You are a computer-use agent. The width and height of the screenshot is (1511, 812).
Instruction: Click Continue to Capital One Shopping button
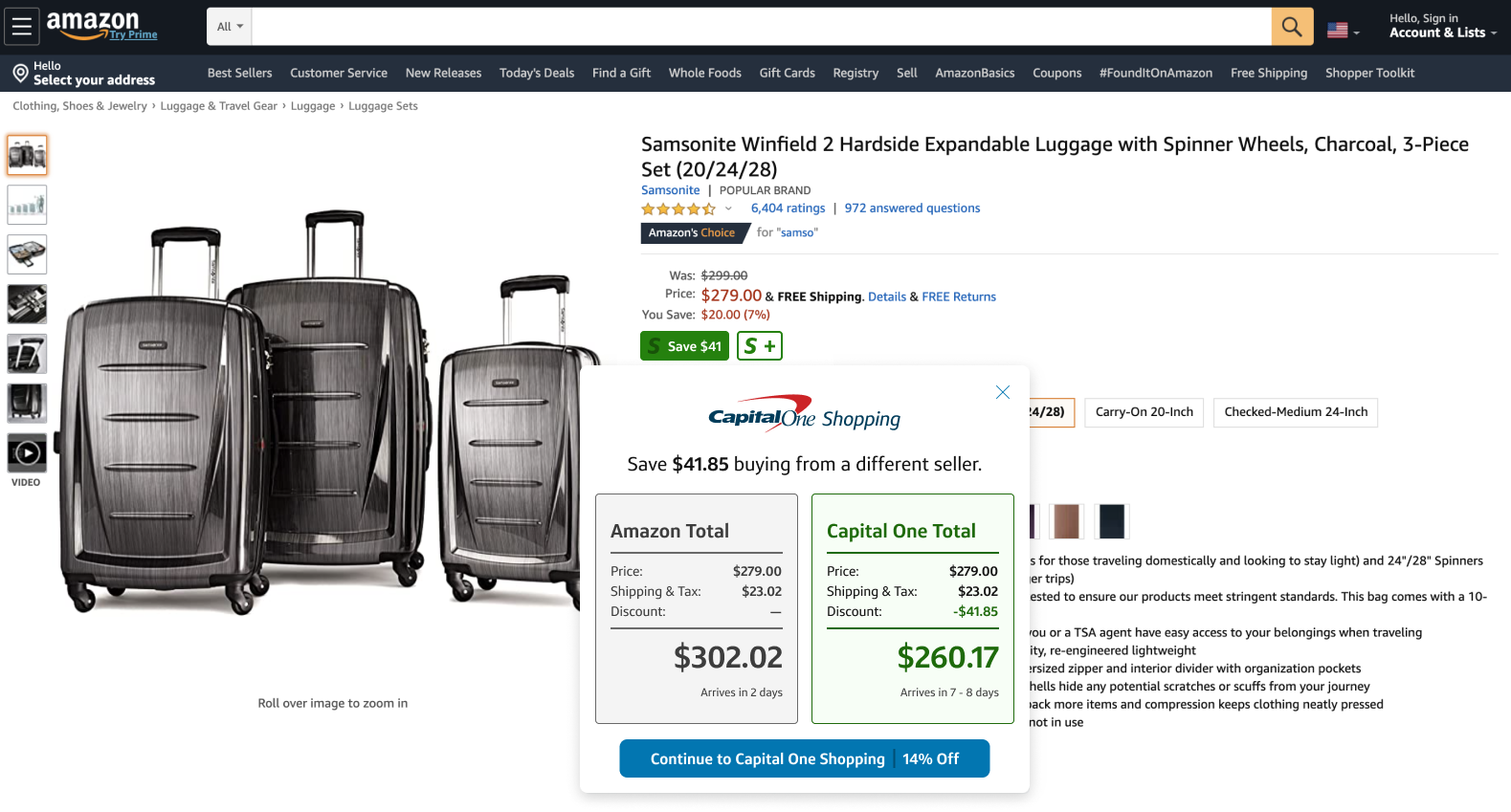pyautogui.click(x=804, y=758)
